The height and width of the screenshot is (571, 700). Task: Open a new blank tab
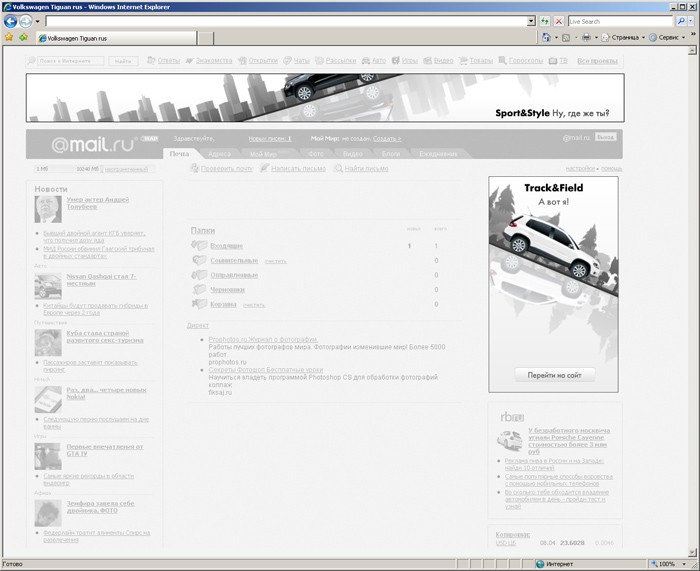205,38
